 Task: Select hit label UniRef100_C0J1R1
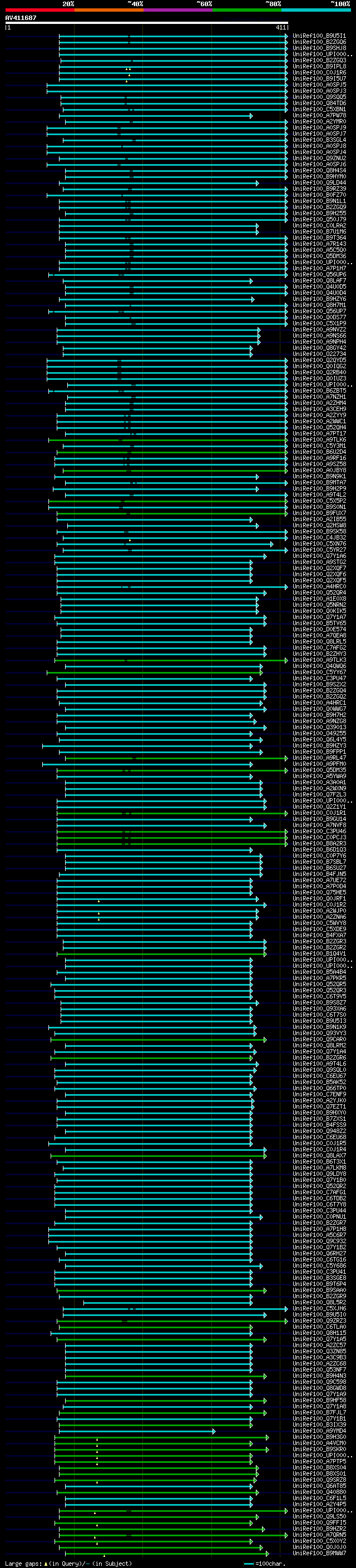pos(319,813)
